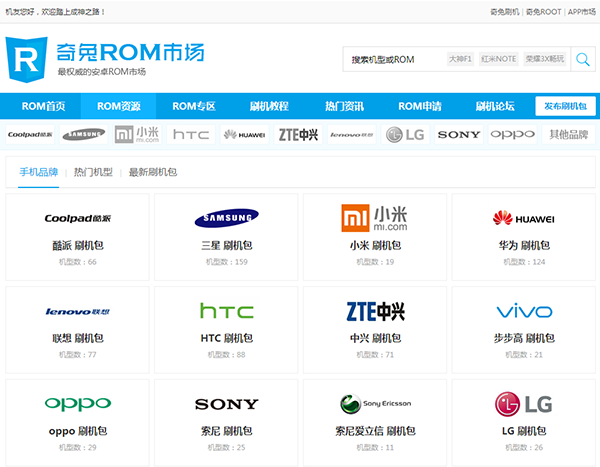Open the green HTC card logo

[227, 311]
